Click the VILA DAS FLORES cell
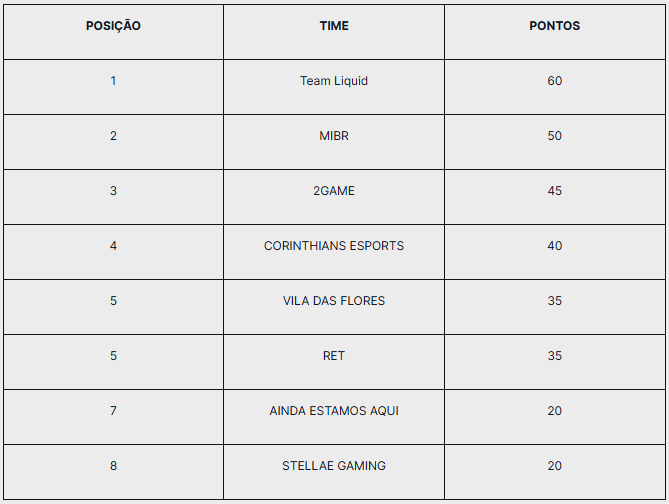 334,301
